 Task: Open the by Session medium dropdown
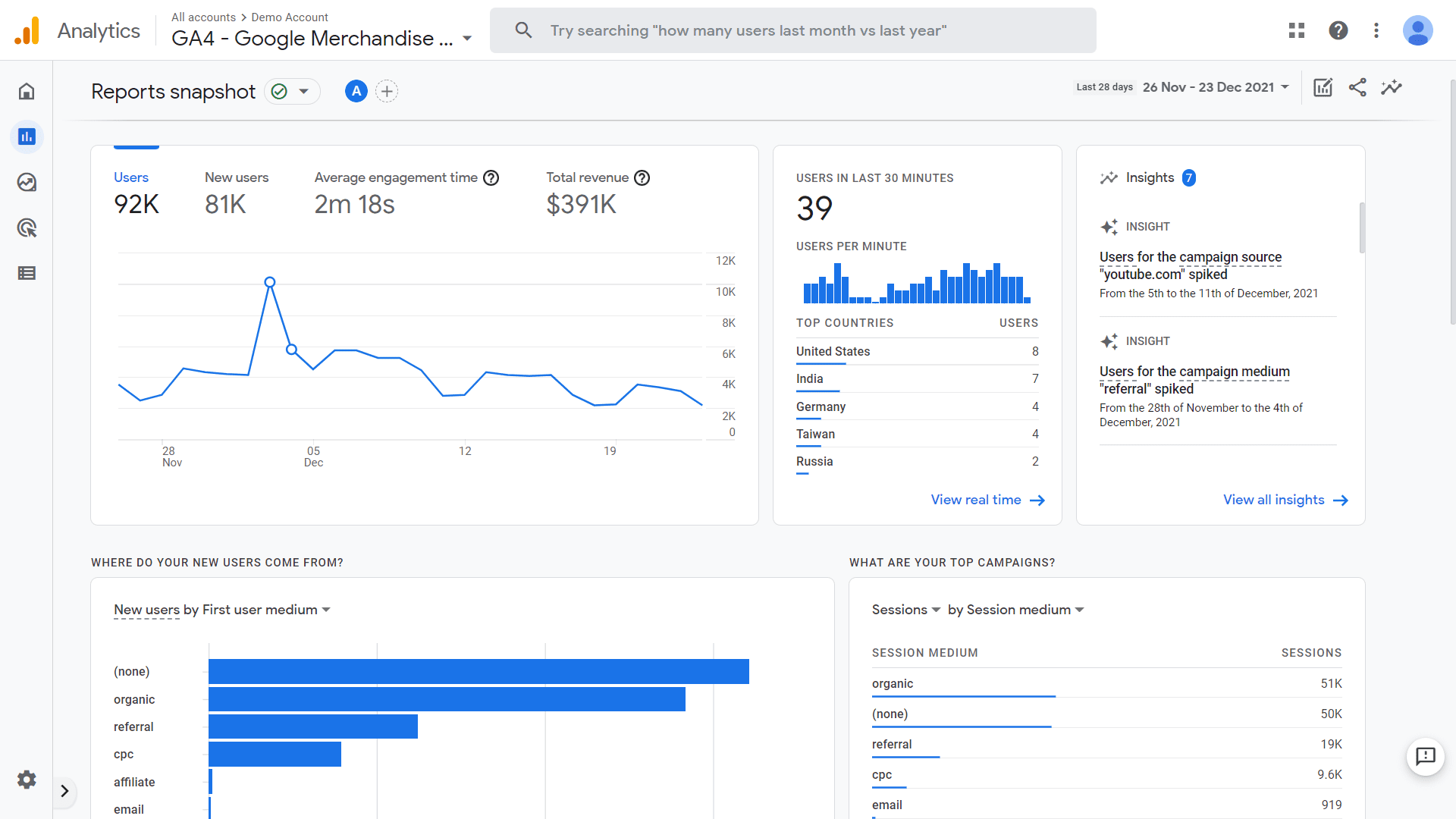[x=1016, y=610]
